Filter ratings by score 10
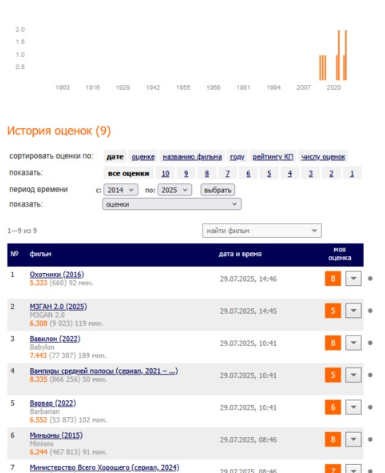The image size is (385, 473). click(x=165, y=173)
